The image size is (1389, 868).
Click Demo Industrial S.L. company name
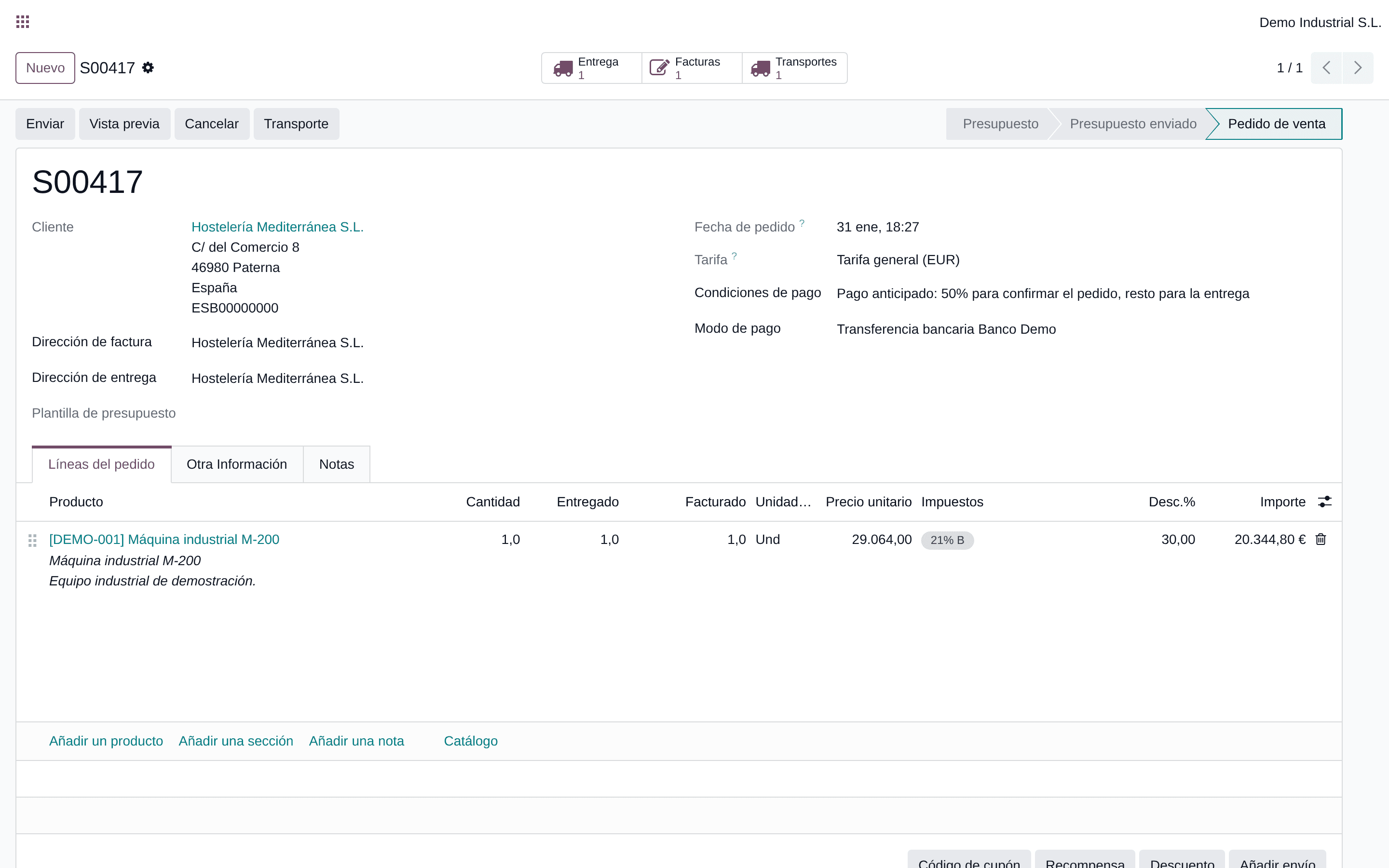(x=1320, y=22)
